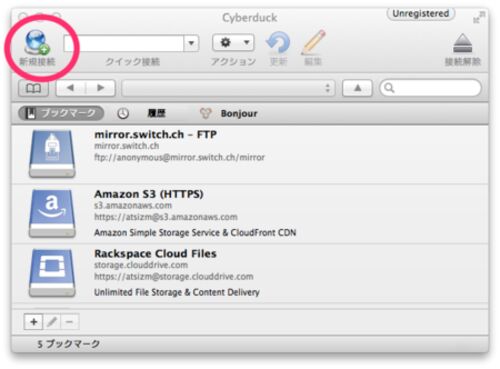500x369 pixels.
Task: Select the Bookmarks tab
Action: click(61, 113)
